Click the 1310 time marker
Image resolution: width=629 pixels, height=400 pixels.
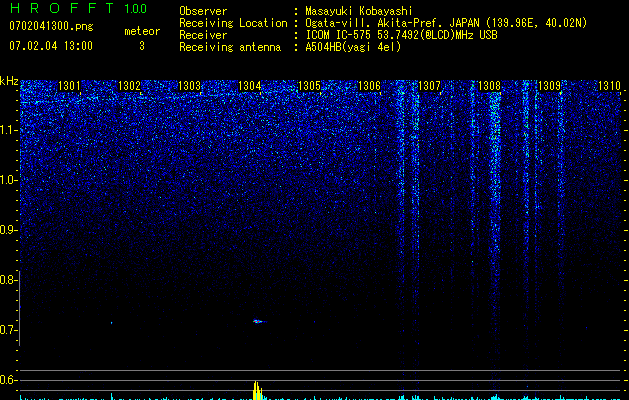tap(609, 86)
